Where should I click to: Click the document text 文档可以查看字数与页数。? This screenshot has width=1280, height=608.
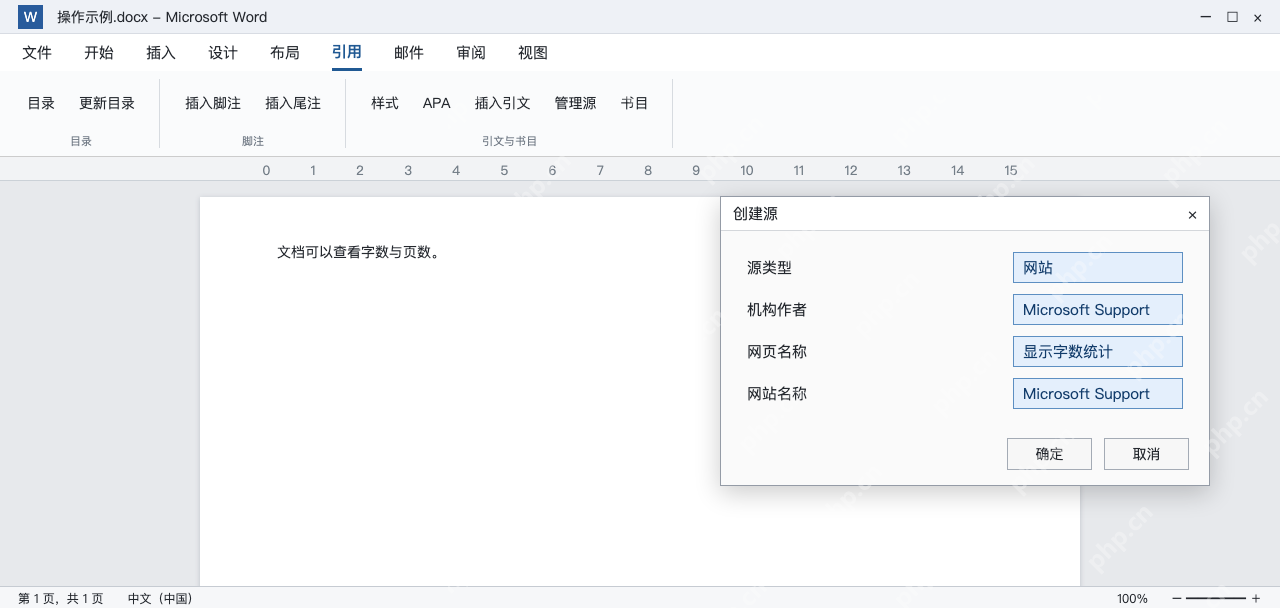point(359,252)
